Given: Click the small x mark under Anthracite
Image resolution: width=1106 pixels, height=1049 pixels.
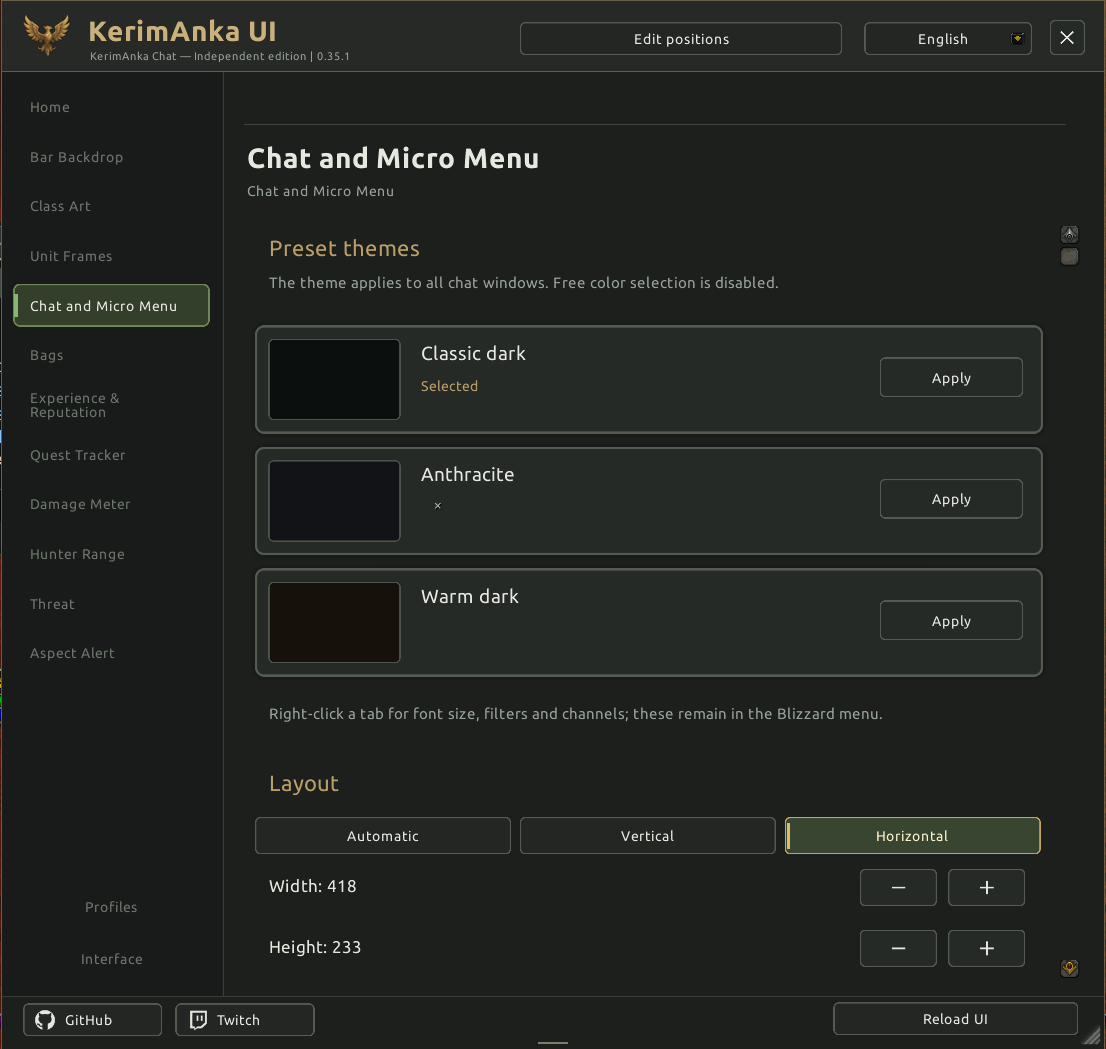Looking at the screenshot, I should pos(437,505).
